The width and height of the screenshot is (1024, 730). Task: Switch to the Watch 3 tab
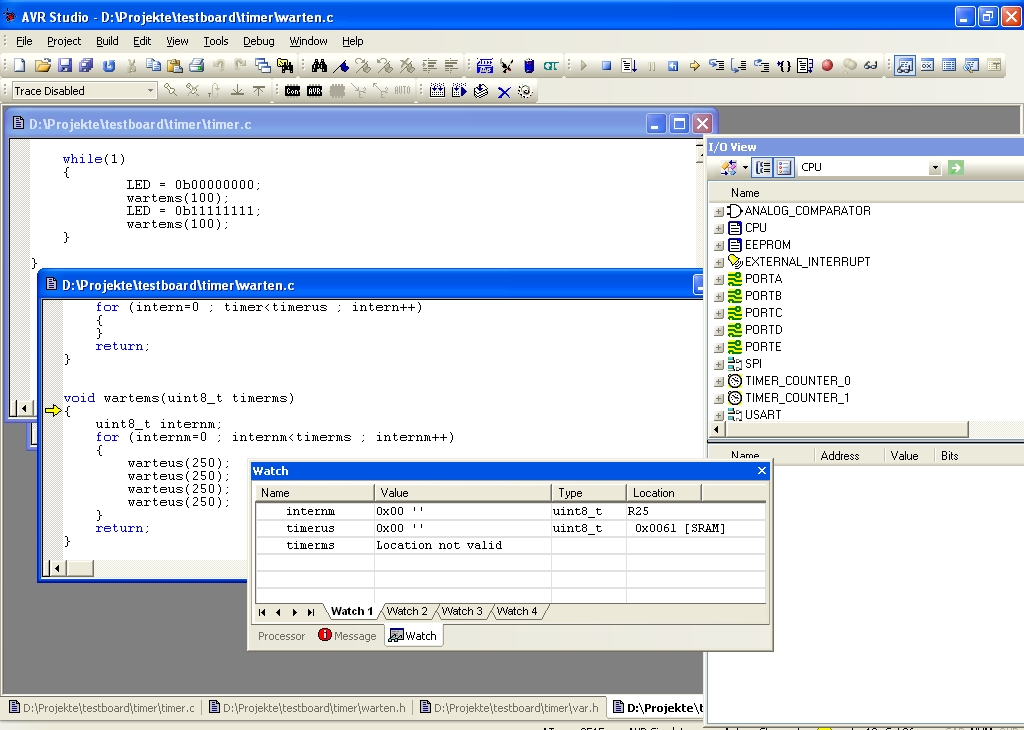tap(462, 611)
